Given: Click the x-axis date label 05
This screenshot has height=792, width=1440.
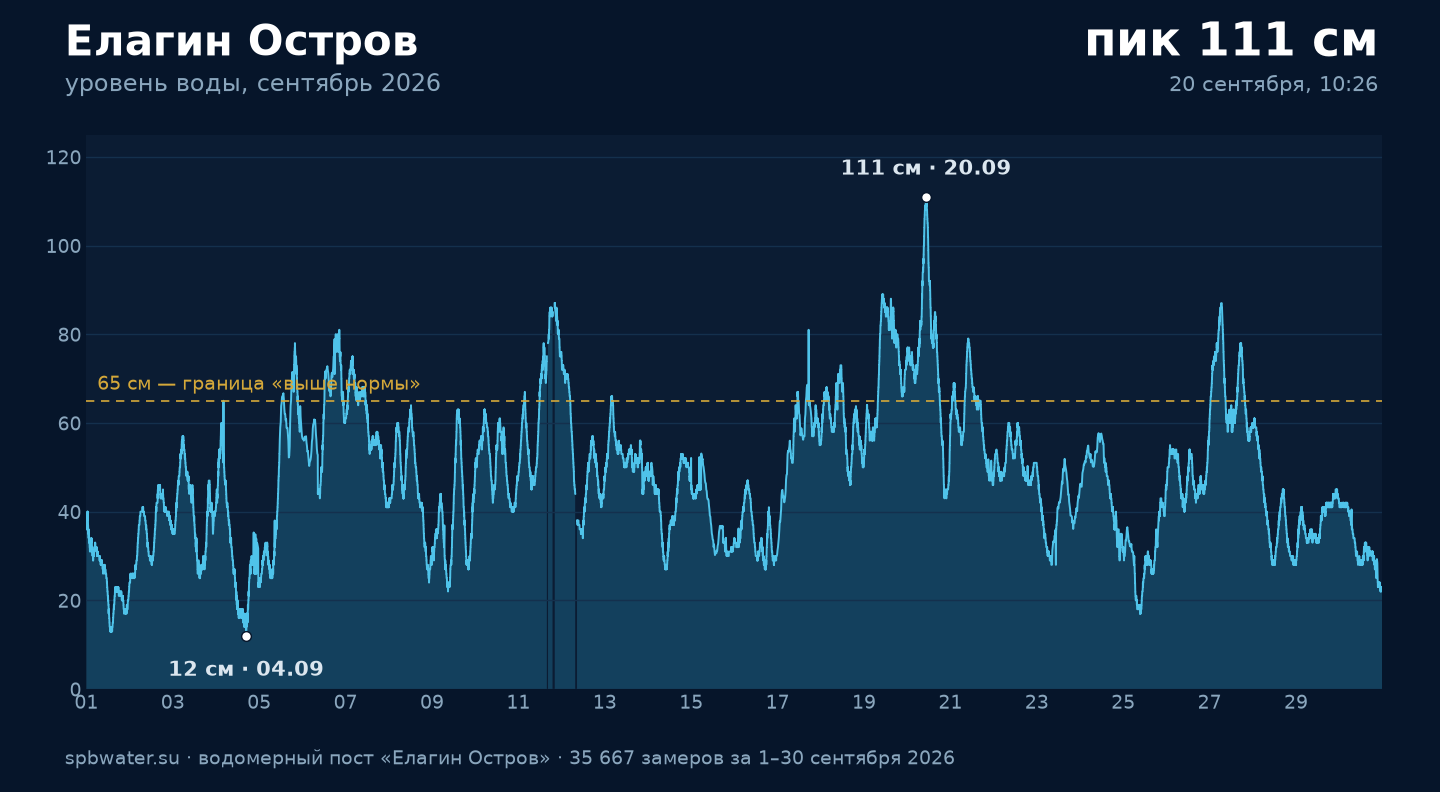Looking at the screenshot, I should click(259, 702).
